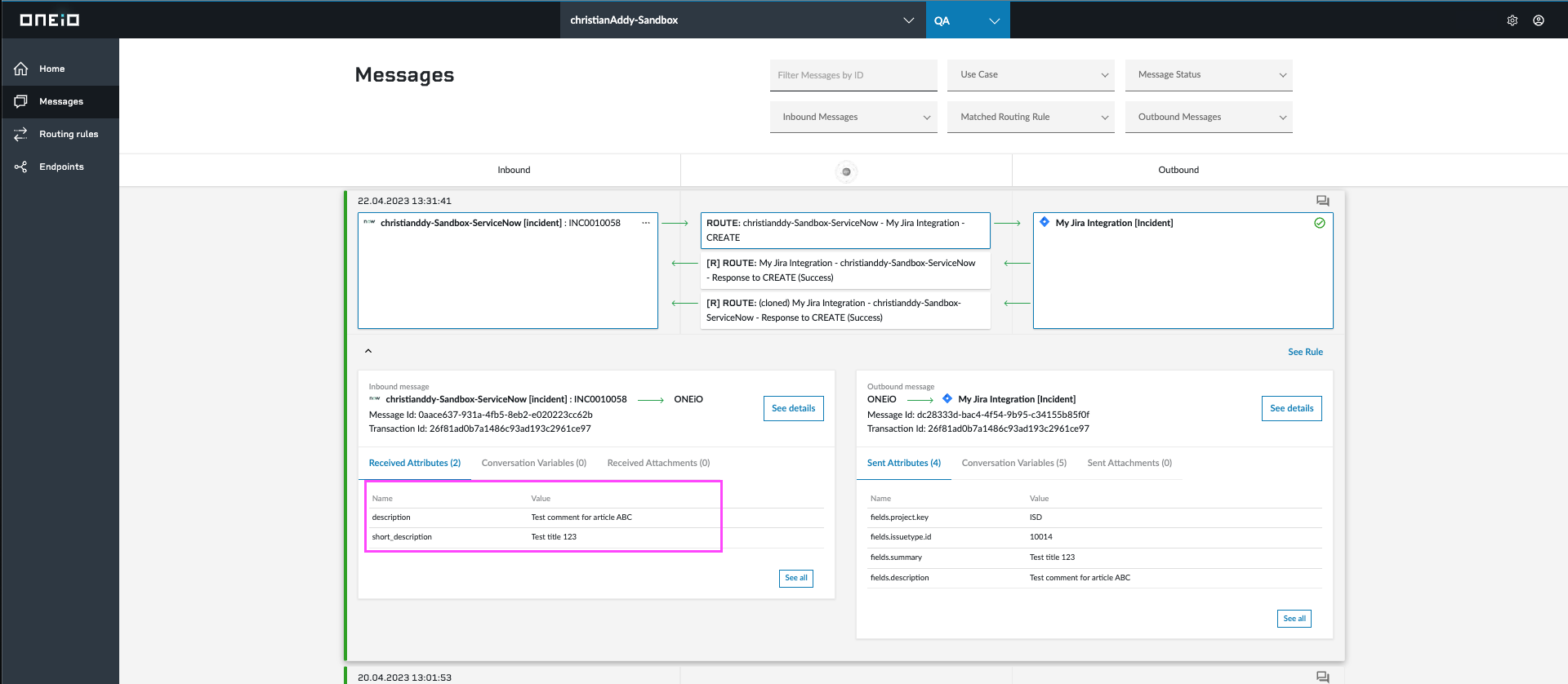Select the Sent Attachments (0) tab
The height and width of the screenshot is (684, 1568).
click(x=1129, y=463)
